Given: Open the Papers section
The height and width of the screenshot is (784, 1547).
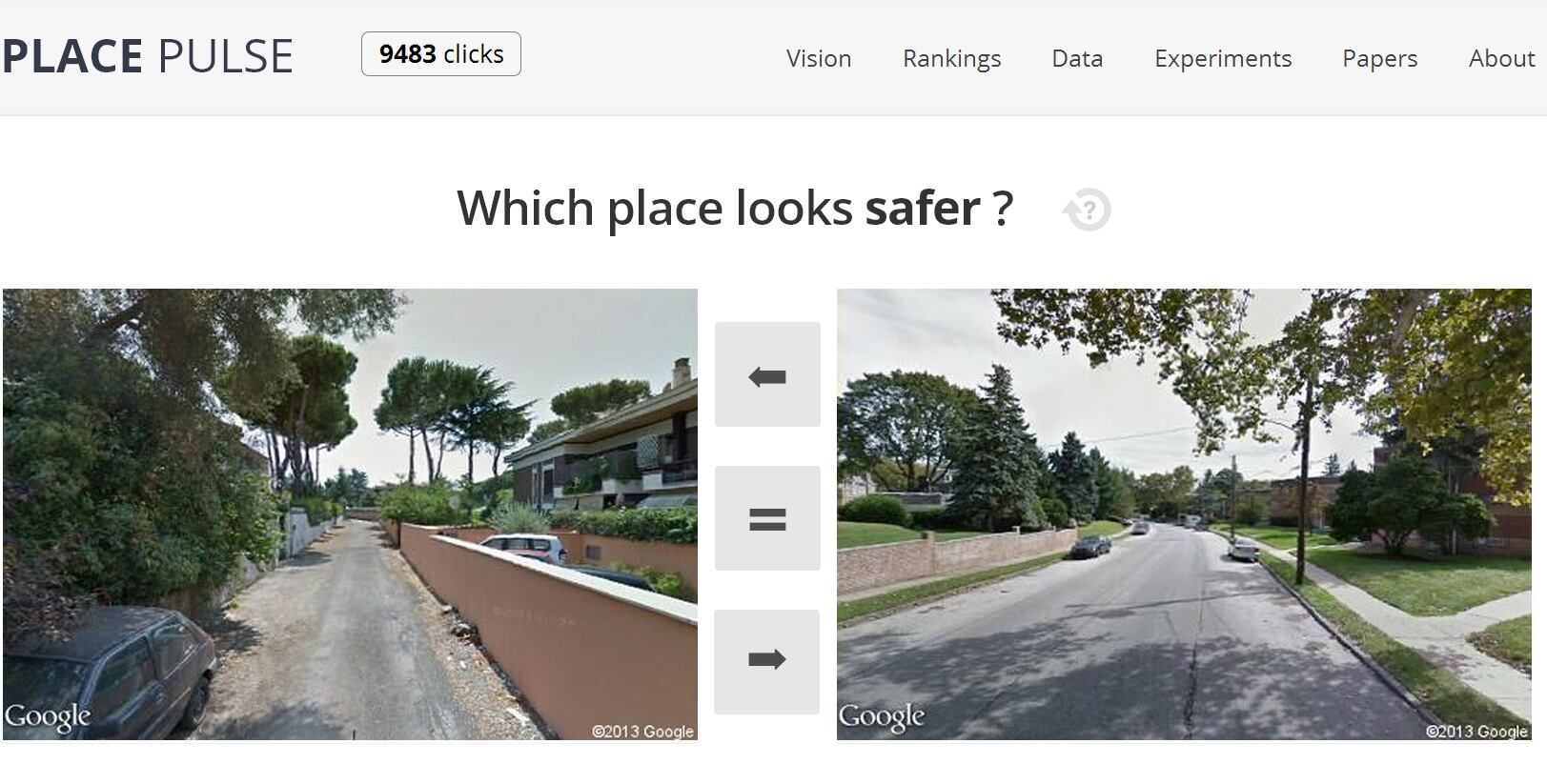Looking at the screenshot, I should point(1379,58).
